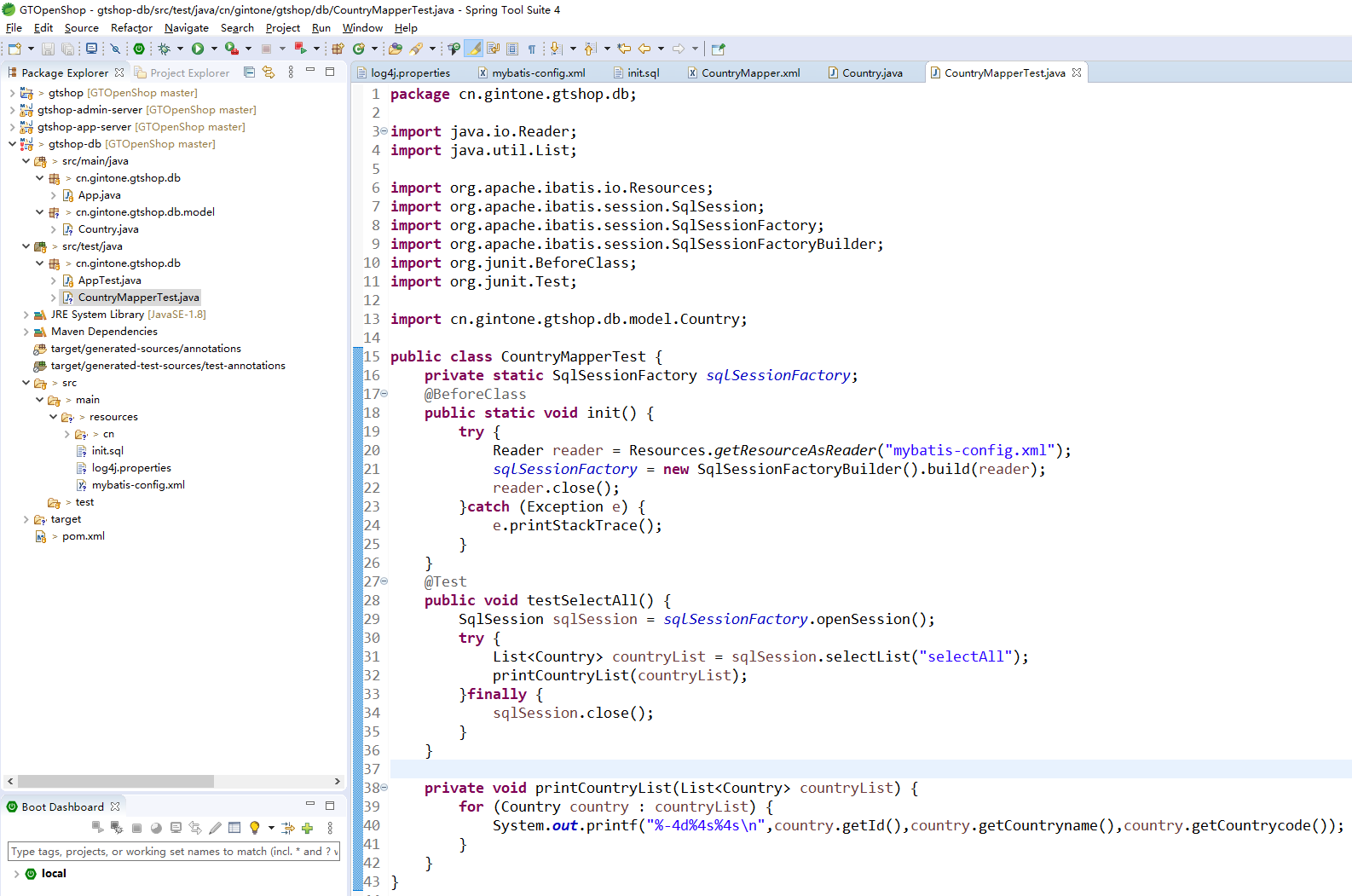Open dropdown arrow next to Run button
The image size is (1352, 896).
point(214,49)
